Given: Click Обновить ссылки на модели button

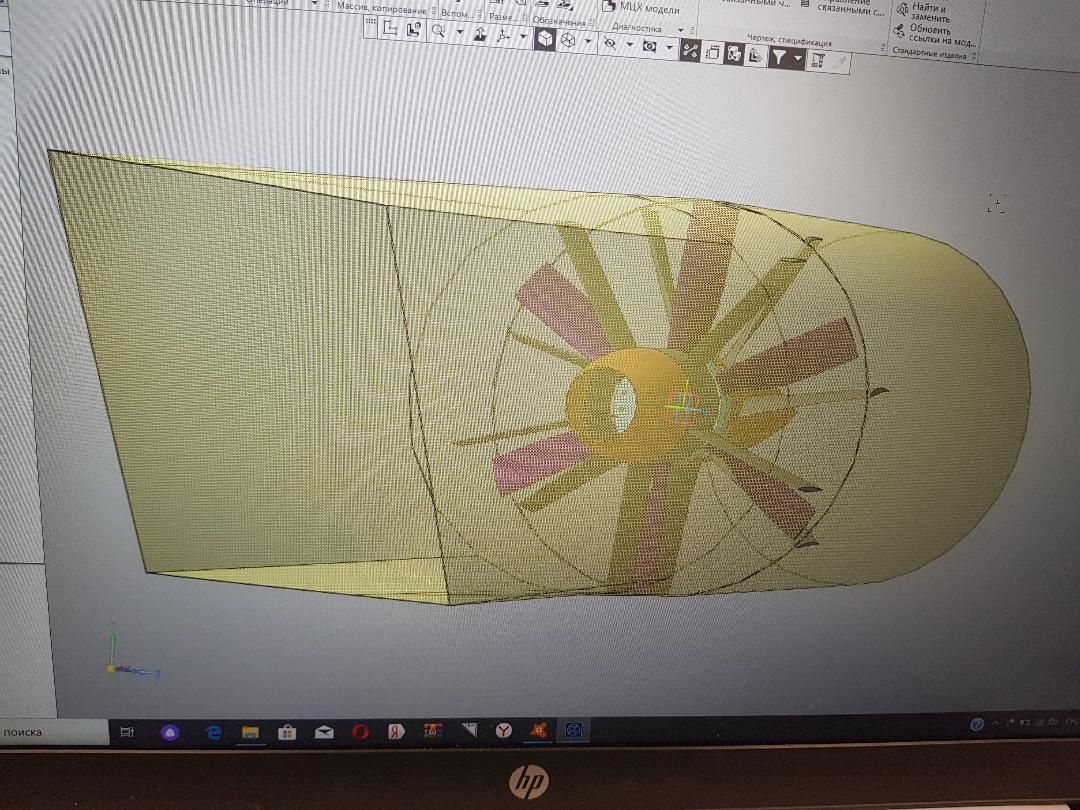Looking at the screenshot, I should pos(940,36).
